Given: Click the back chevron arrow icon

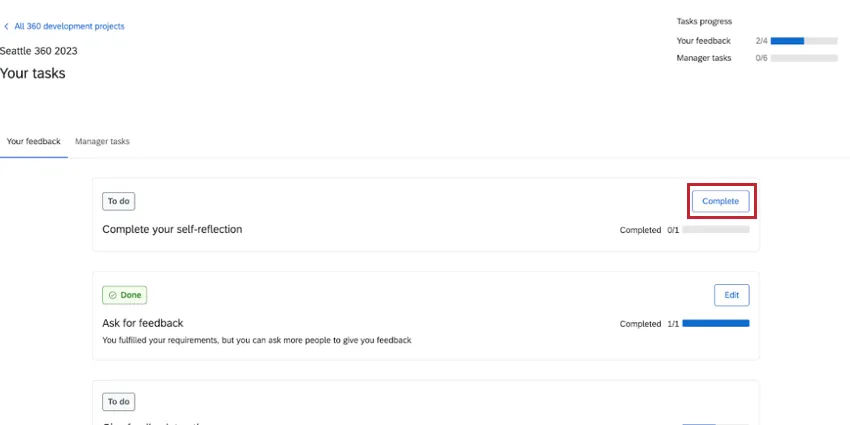Looking at the screenshot, I should (6, 27).
